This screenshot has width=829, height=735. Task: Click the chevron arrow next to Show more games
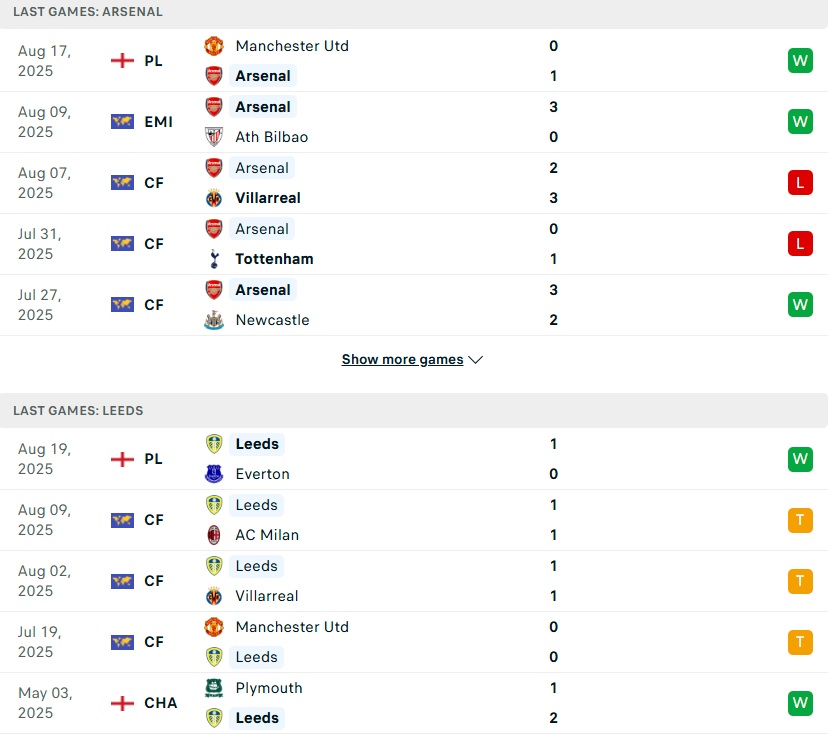(x=476, y=360)
